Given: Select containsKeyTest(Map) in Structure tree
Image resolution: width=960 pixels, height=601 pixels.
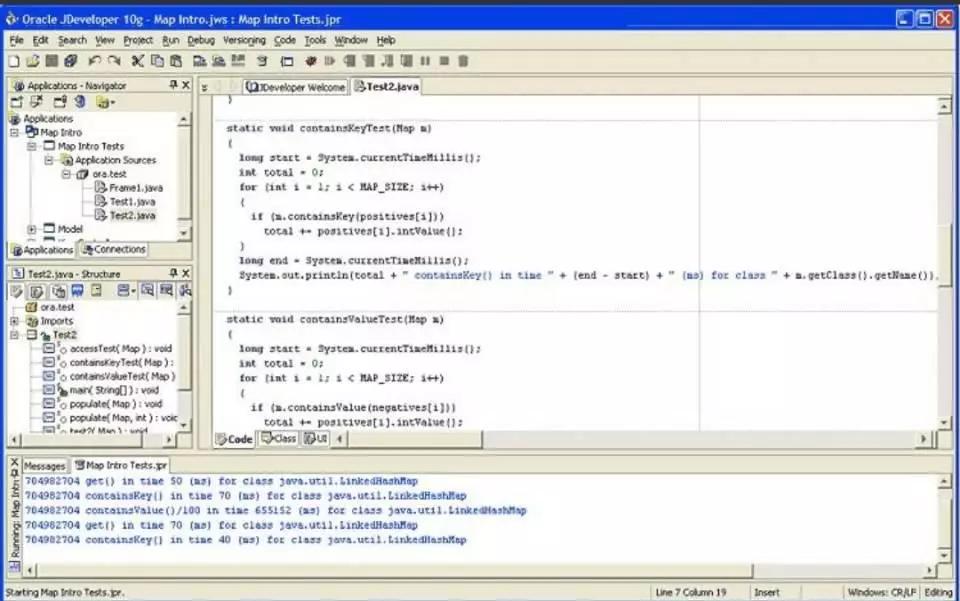Looking at the screenshot, I should [x=121, y=362].
